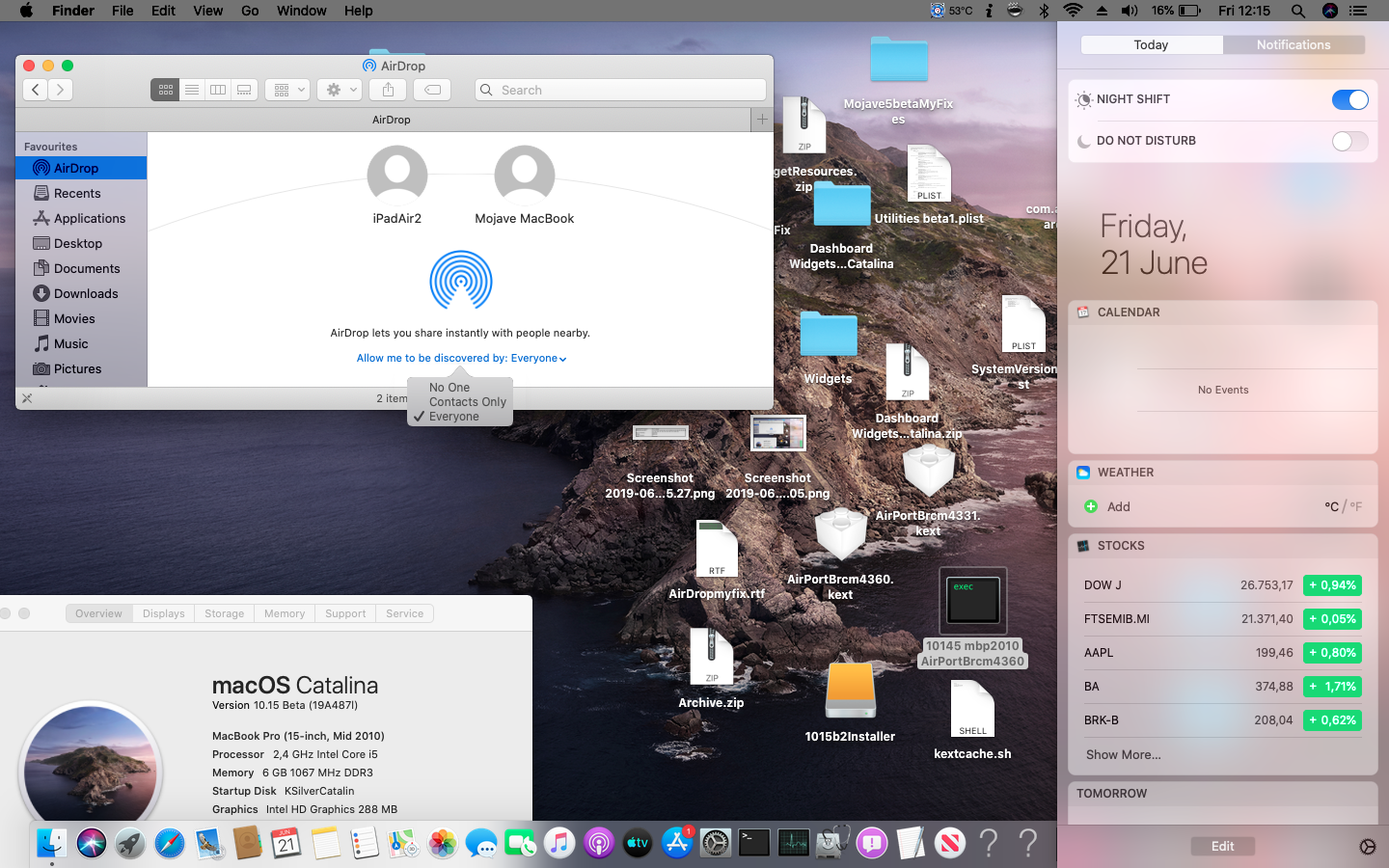Open Photos app from the Dock
This screenshot has height=868, width=1389.
pos(443,843)
